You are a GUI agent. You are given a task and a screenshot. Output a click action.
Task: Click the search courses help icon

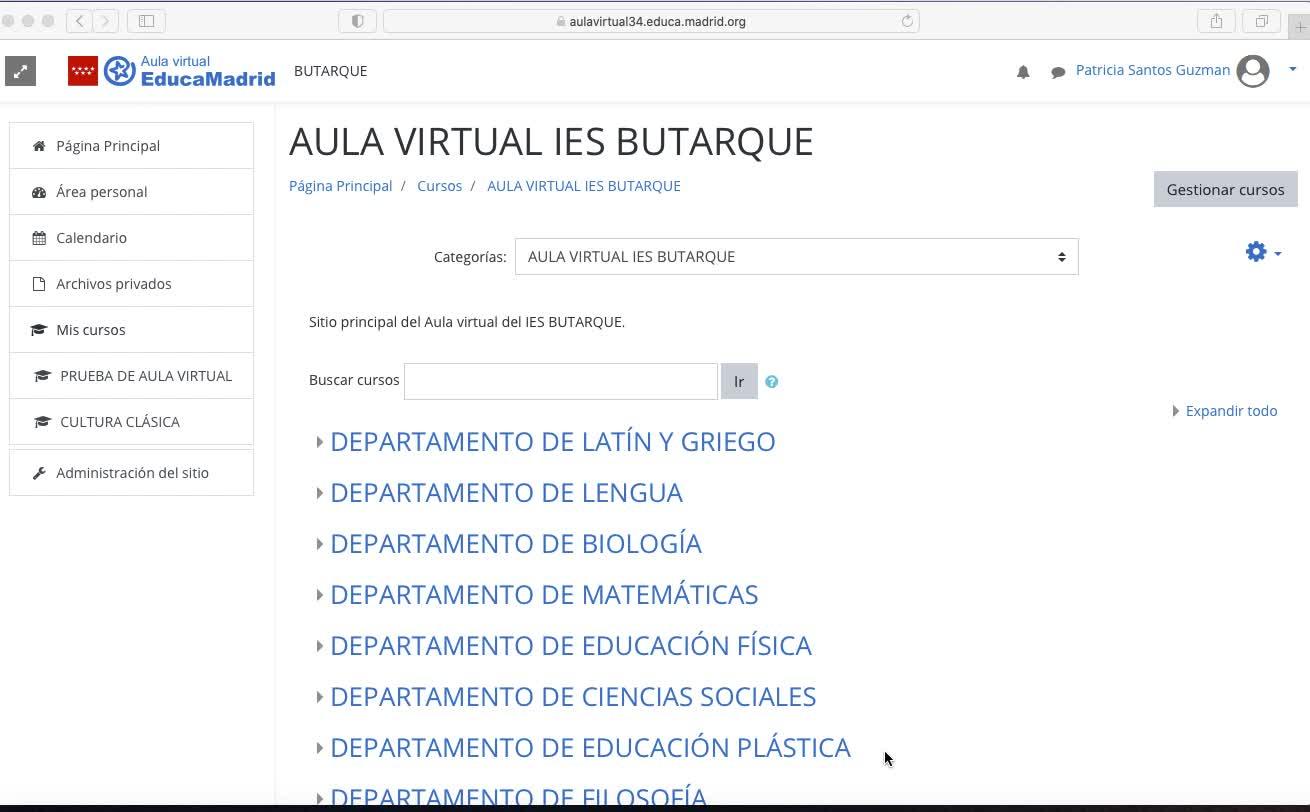[x=772, y=381]
